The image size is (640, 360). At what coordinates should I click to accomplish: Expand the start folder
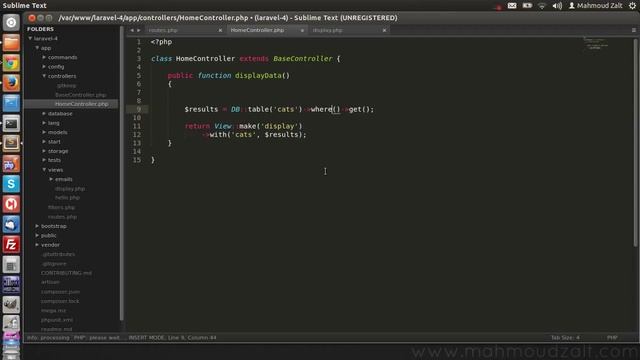click(44, 142)
